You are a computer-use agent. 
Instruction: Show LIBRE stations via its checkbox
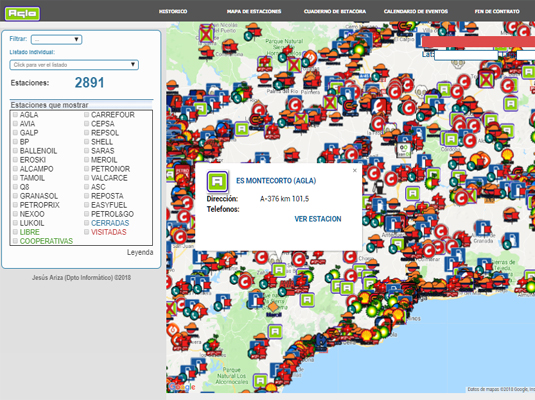(x=15, y=232)
